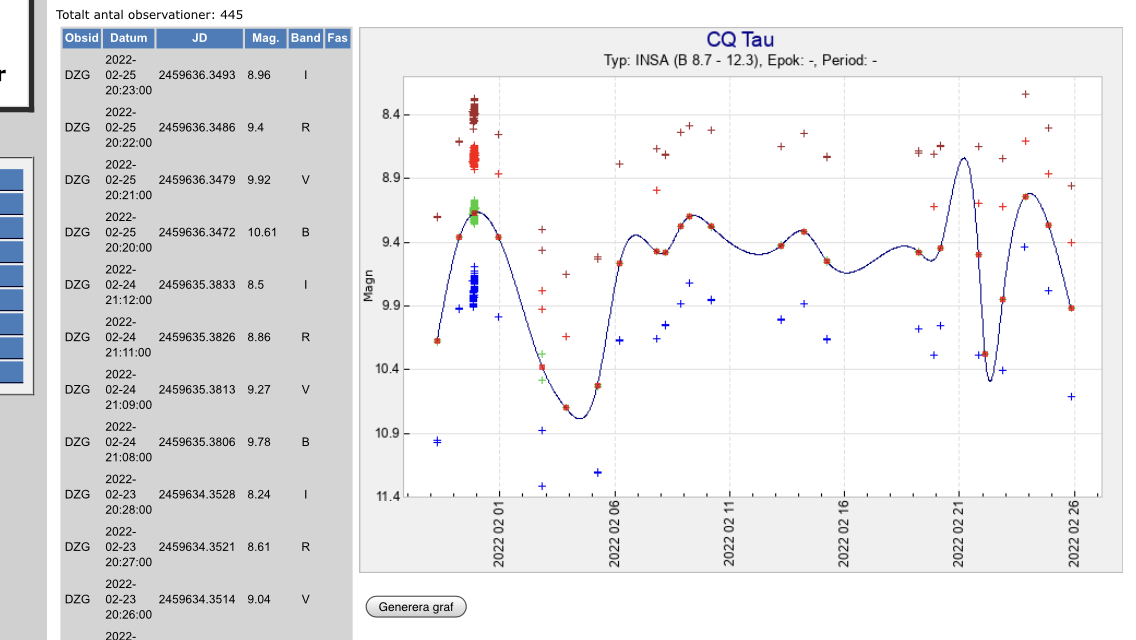1136x640 pixels.
Task: Click the Fas column header
Action: [x=338, y=38]
